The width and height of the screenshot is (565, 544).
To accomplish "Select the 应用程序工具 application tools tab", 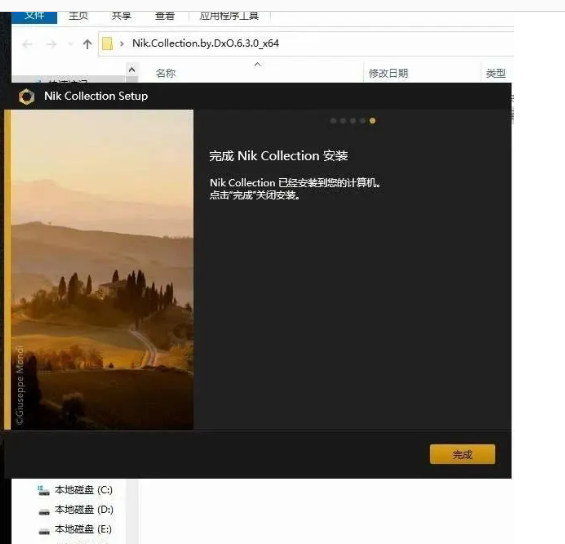I will click(x=229, y=16).
